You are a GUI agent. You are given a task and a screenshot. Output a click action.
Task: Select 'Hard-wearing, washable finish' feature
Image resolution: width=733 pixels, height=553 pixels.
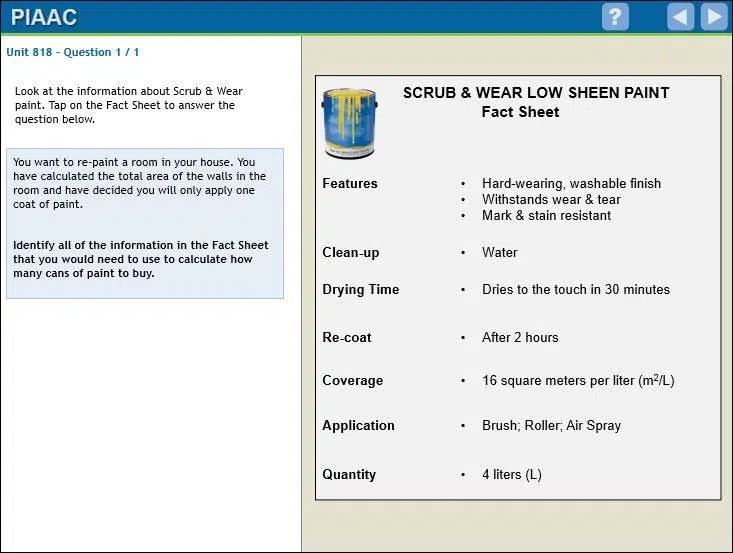click(571, 184)
